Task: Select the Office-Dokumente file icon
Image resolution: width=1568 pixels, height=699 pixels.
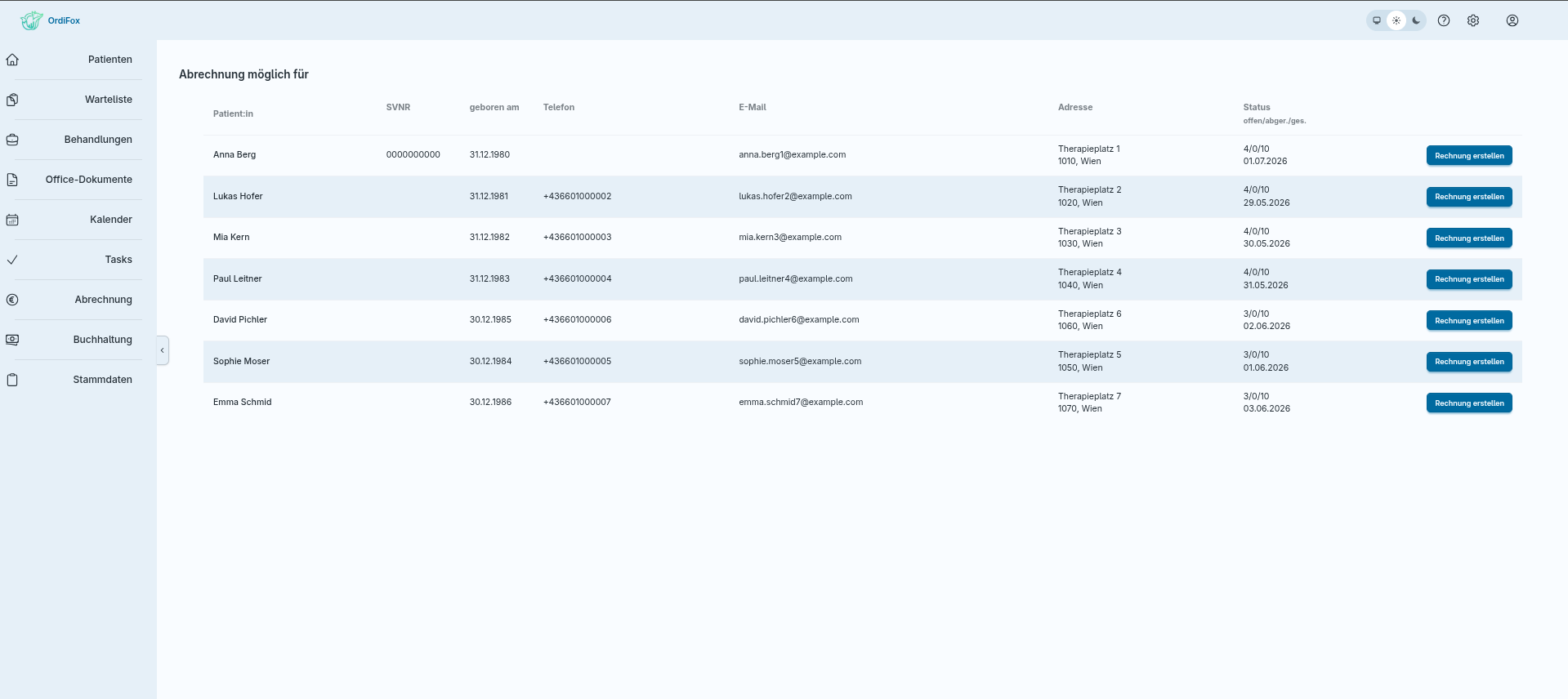Action: click(12, 180)
